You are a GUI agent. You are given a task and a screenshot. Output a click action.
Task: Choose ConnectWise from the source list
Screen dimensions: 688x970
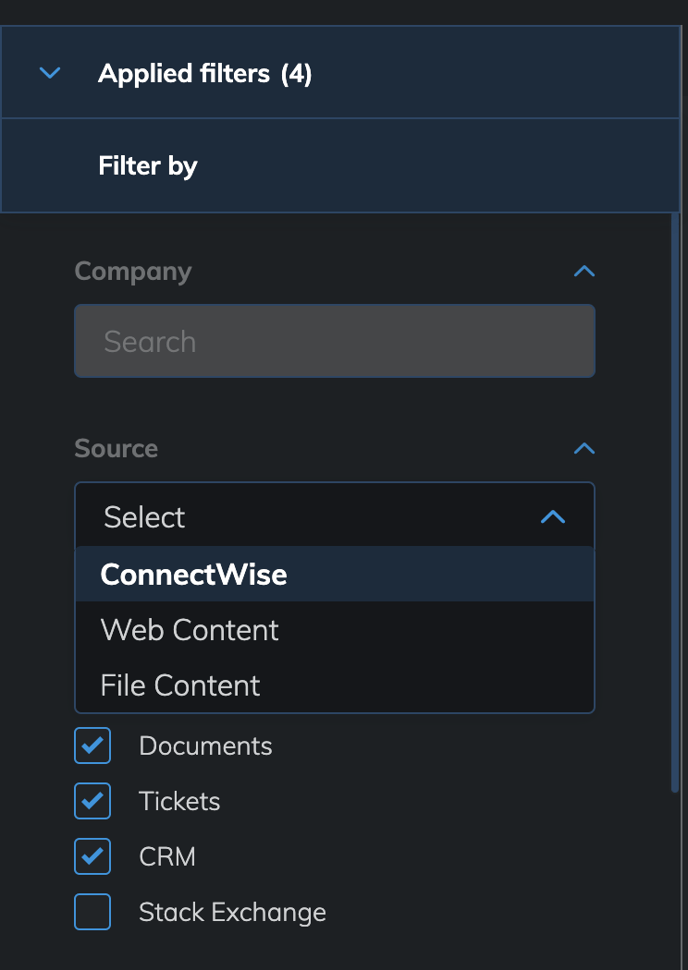tap(335, 574)
